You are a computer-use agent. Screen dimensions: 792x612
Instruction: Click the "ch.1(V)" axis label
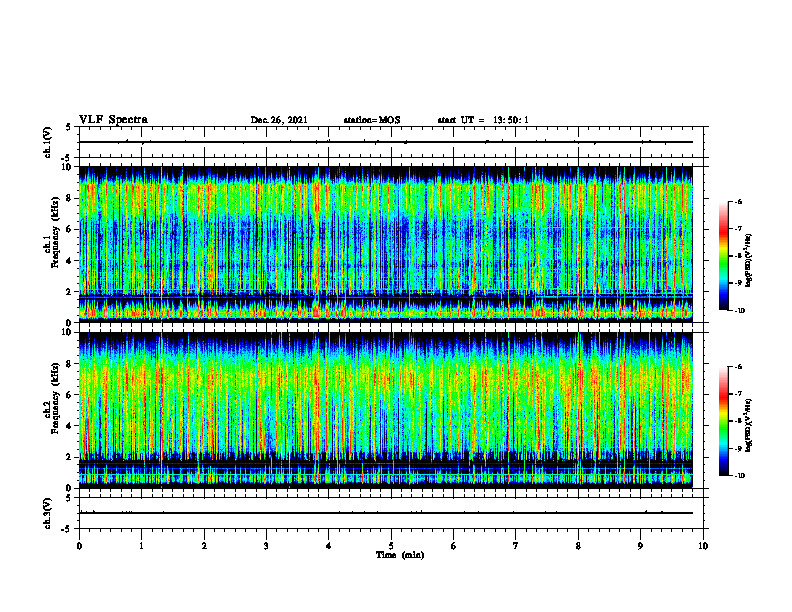[x=47, y=142]
